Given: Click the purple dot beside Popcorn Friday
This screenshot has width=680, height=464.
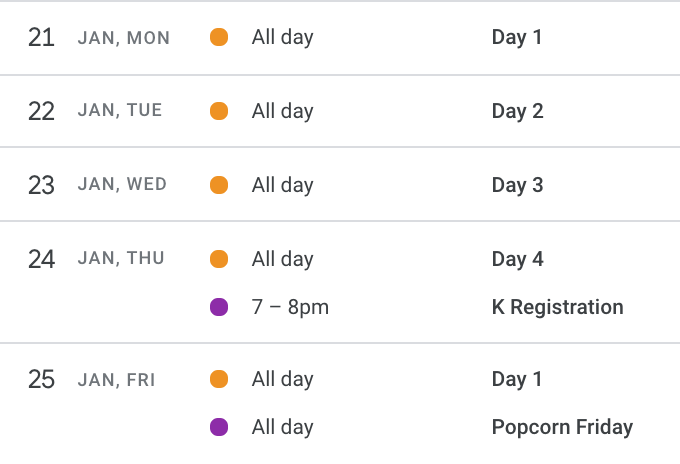Looking at the screenshot, I should pyautogui.click(x=219, y=427).
